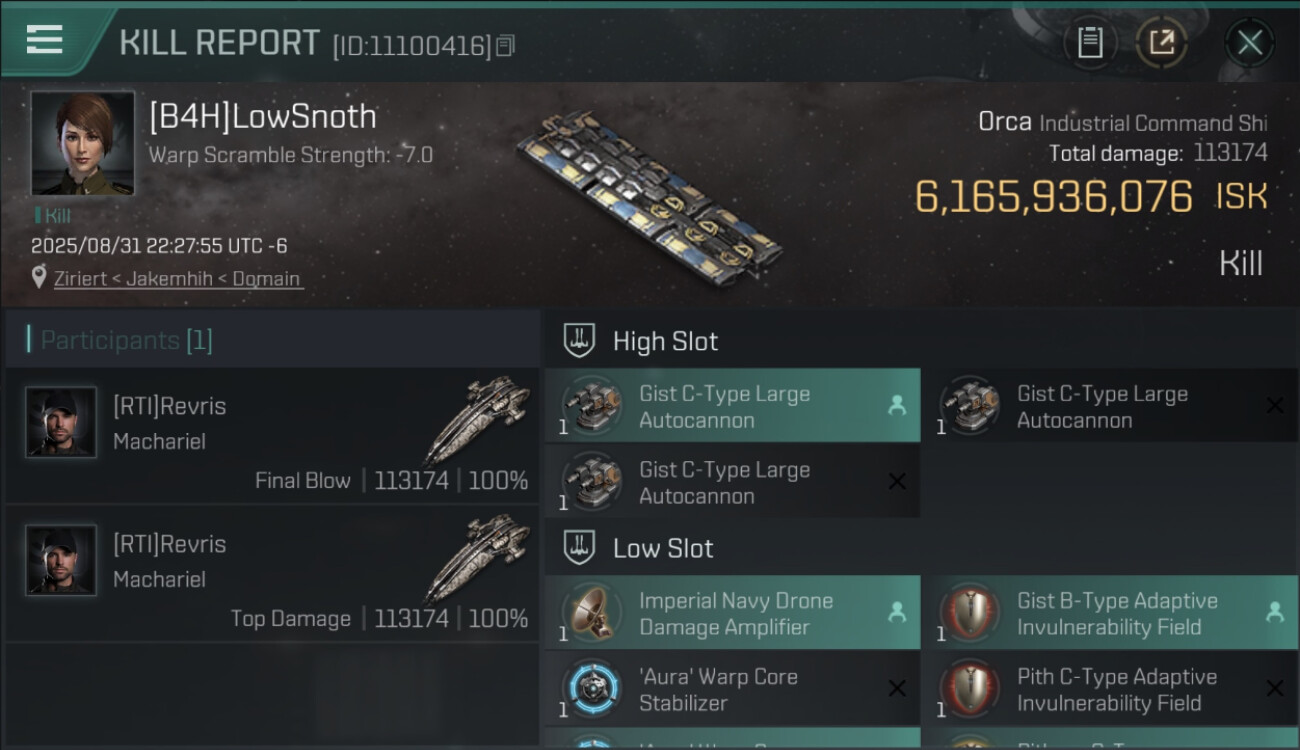Click the clipboard fitting icon
This screenshot has height=750, width=1300.
point(1089,42)
